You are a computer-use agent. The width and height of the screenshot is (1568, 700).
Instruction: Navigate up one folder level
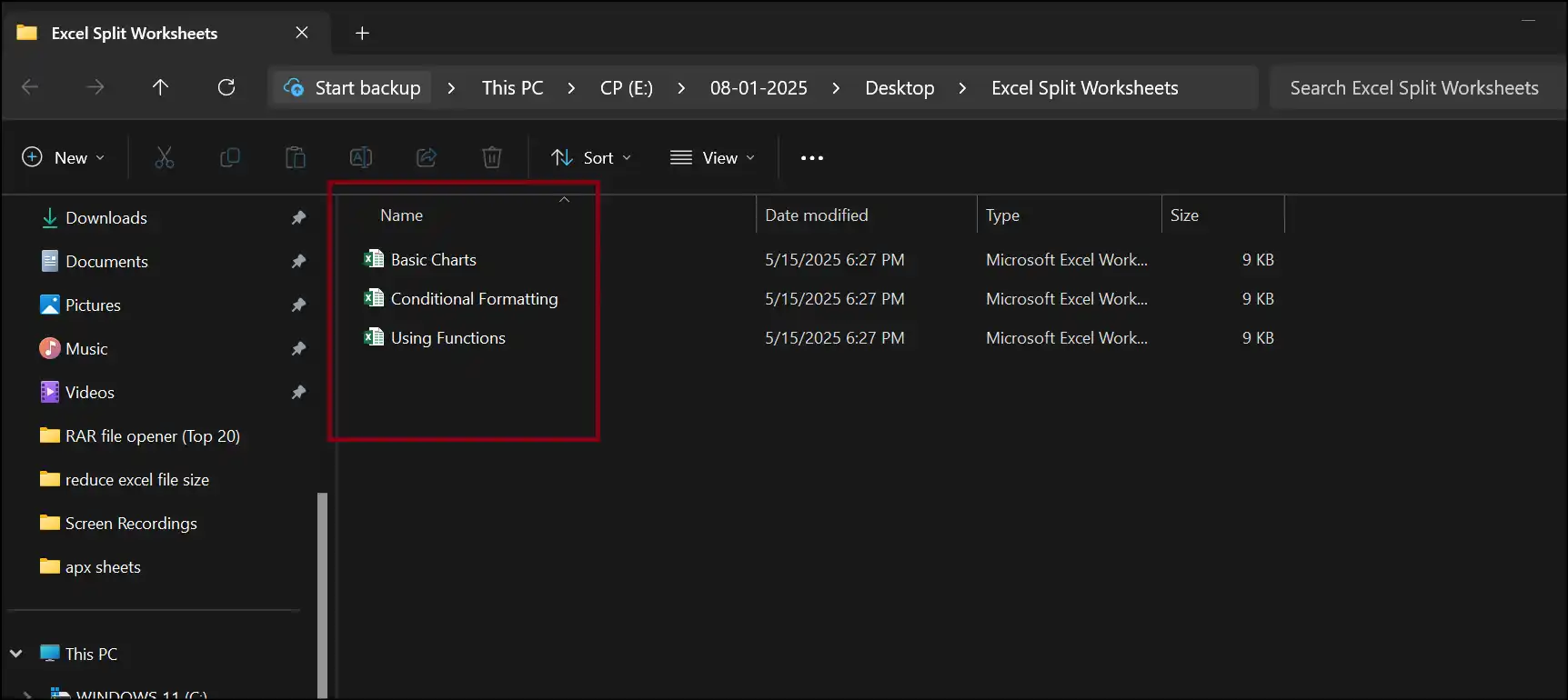click(x=160, y=87)
